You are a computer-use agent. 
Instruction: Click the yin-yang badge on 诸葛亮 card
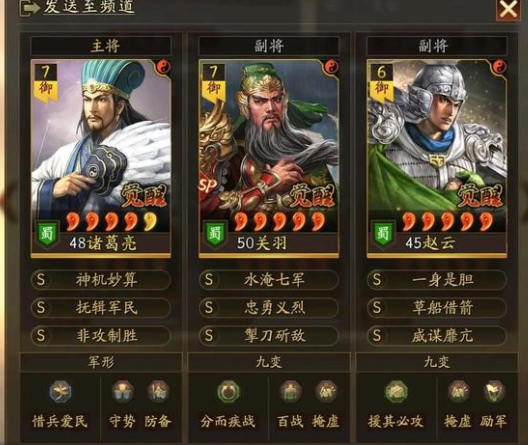coord(163,67)
